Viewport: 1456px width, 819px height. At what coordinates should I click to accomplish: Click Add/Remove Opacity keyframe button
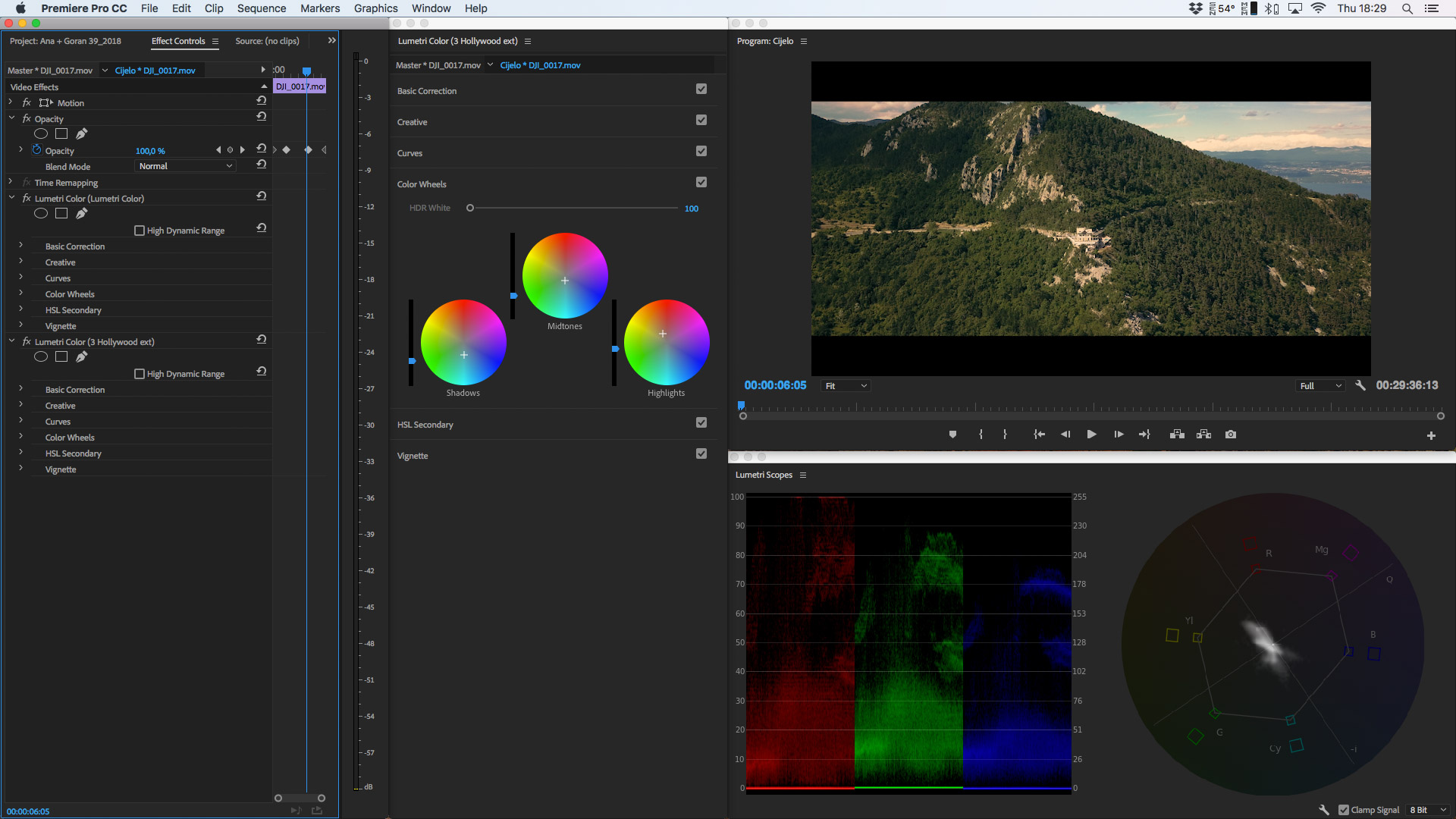click(230, 150)
